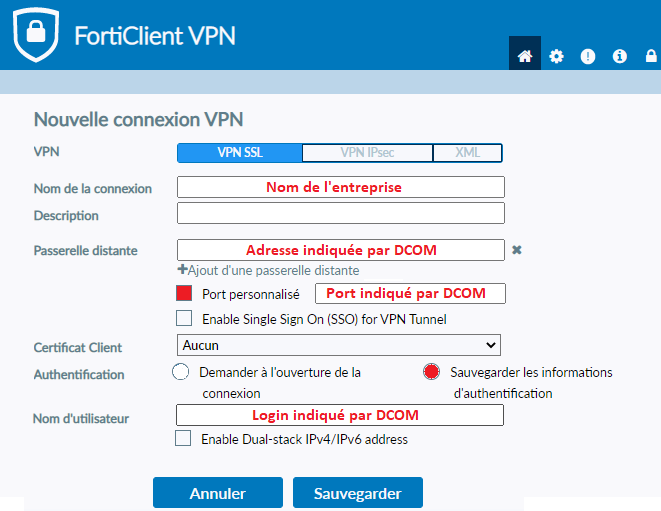
Task: Toggle Port personnalisé checkbox
Action: click(184, 293)
